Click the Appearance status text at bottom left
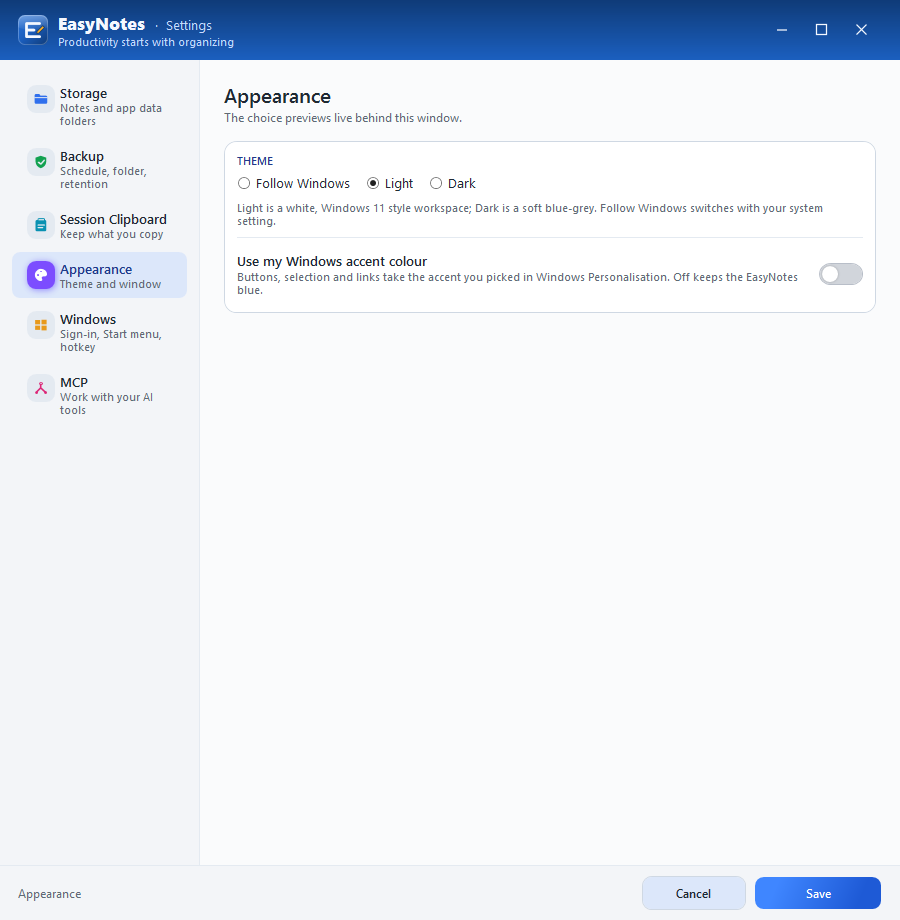 (50, 894)
